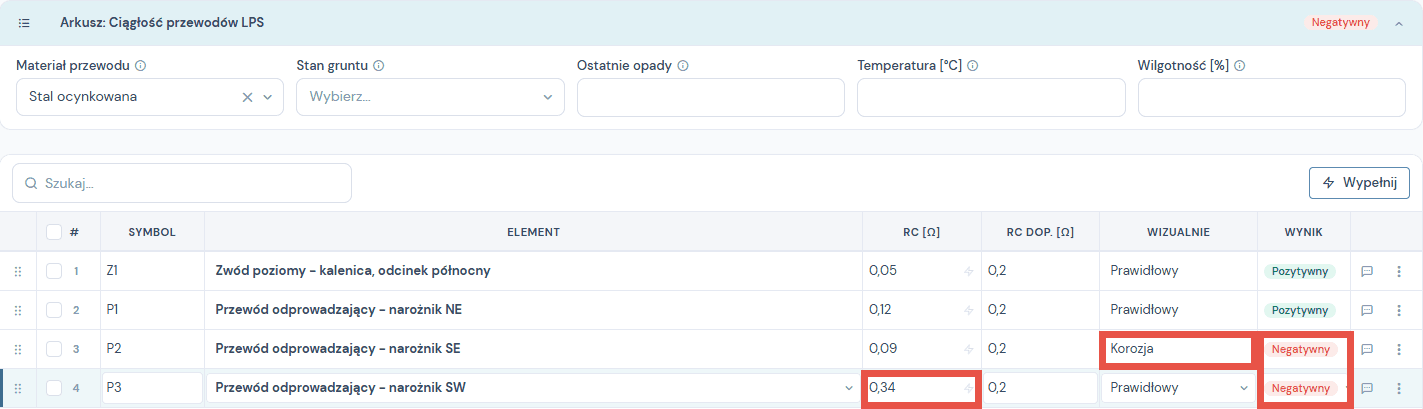Click auto-fill bolt in P2 RC cell
The image size is (1423, 409).
[x=967, y=349]
